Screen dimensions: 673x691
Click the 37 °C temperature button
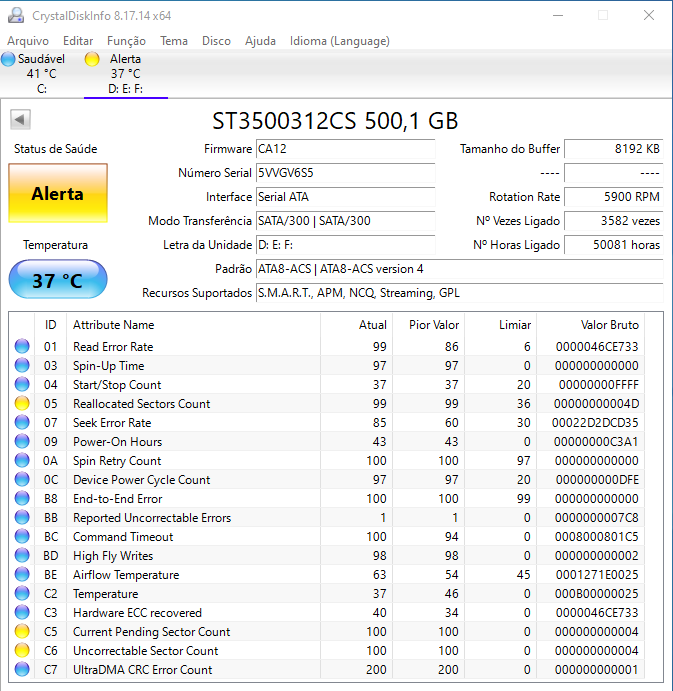tap(58, 279)
